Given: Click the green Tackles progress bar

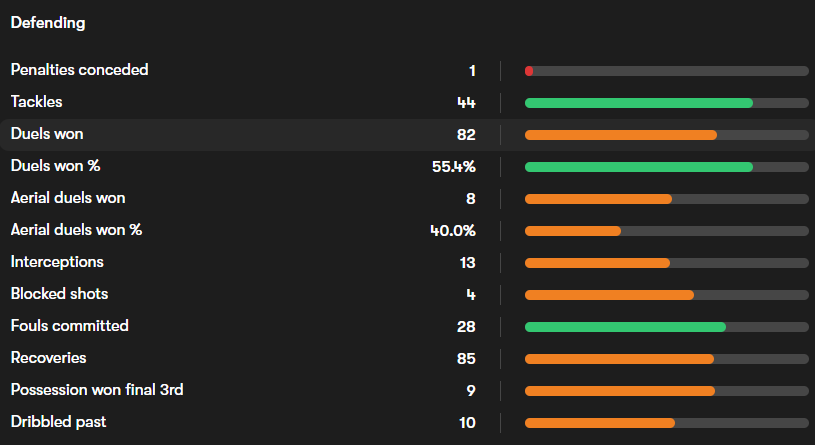Looking at the screenshot, I should (638, 103).
